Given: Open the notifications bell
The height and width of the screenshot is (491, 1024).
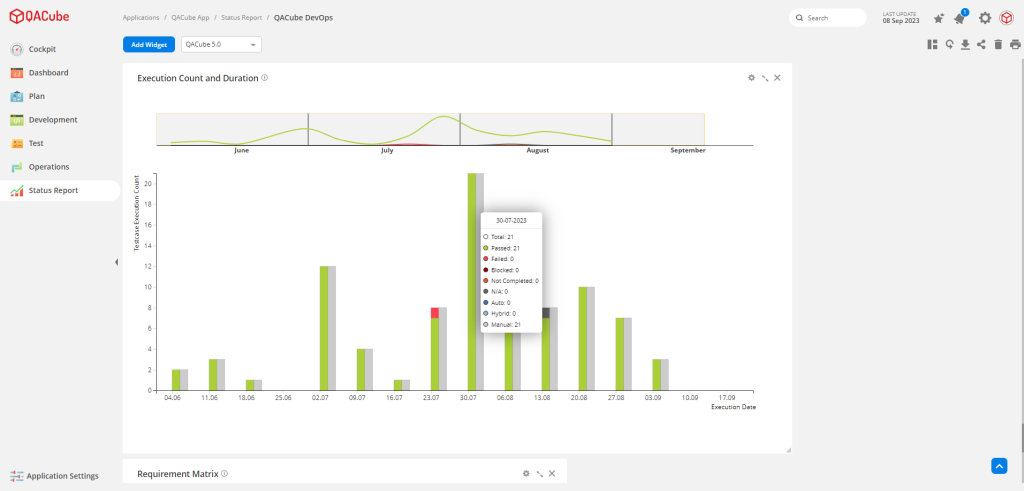Looking at the screenshot, I should coord(960,18).
